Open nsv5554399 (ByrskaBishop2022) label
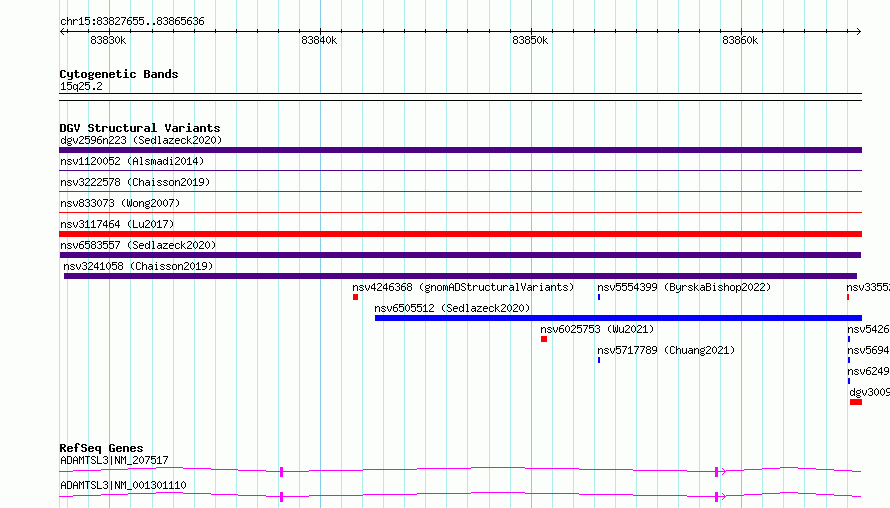 click(x=684, y=287)
